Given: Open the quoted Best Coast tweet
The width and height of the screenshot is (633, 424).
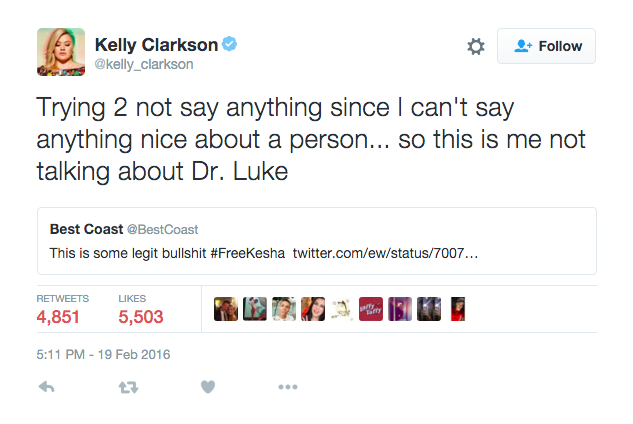Looking at the screenshot, I should pyautogui.click(x=317, y=241).
